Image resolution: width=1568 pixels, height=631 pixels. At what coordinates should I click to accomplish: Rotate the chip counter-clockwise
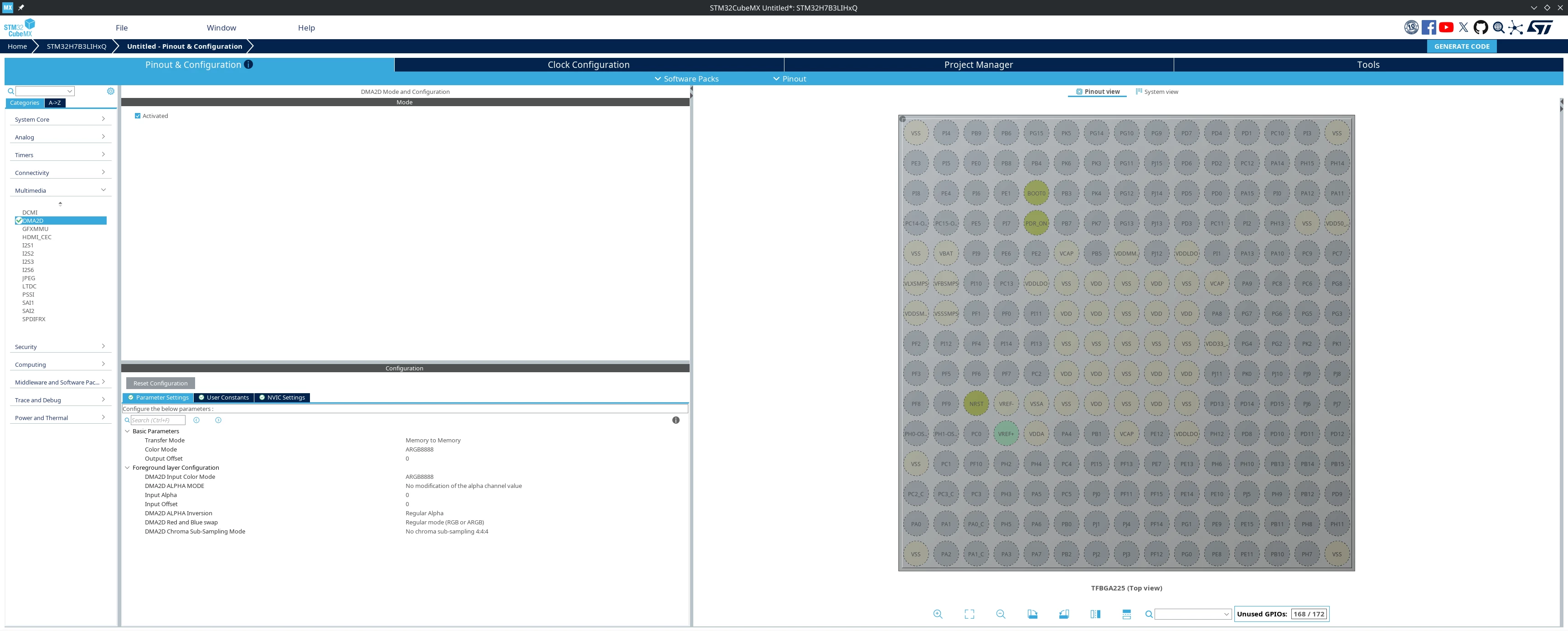tap(1064, 614)
